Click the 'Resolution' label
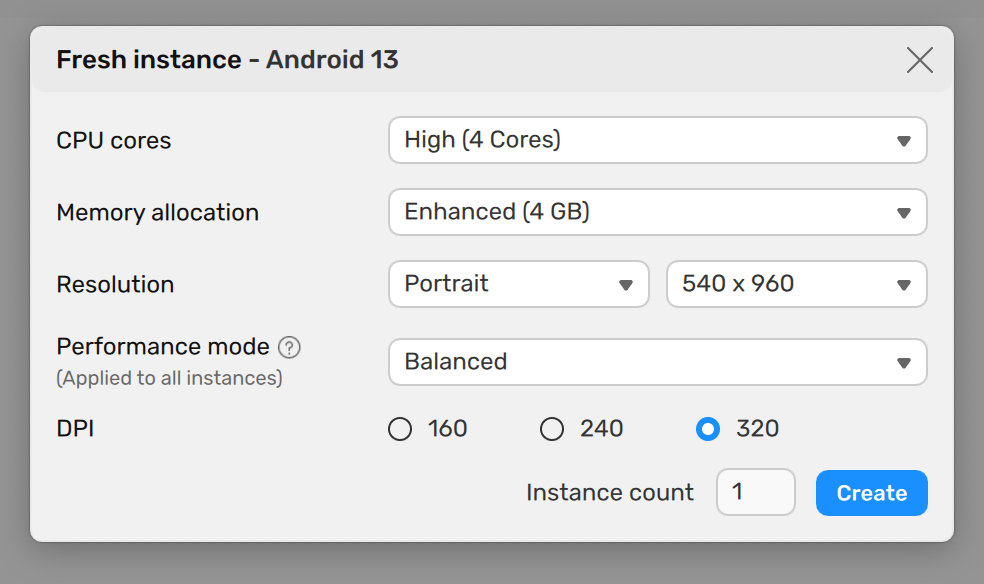This screenshot has width=984, height=584. point(115,284)
